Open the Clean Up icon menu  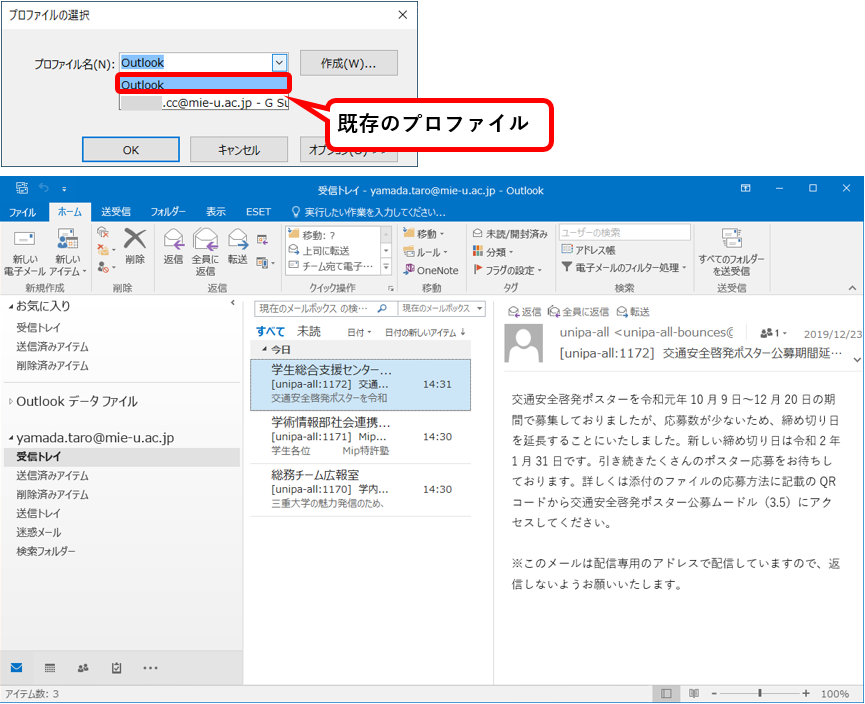[106, 249]
